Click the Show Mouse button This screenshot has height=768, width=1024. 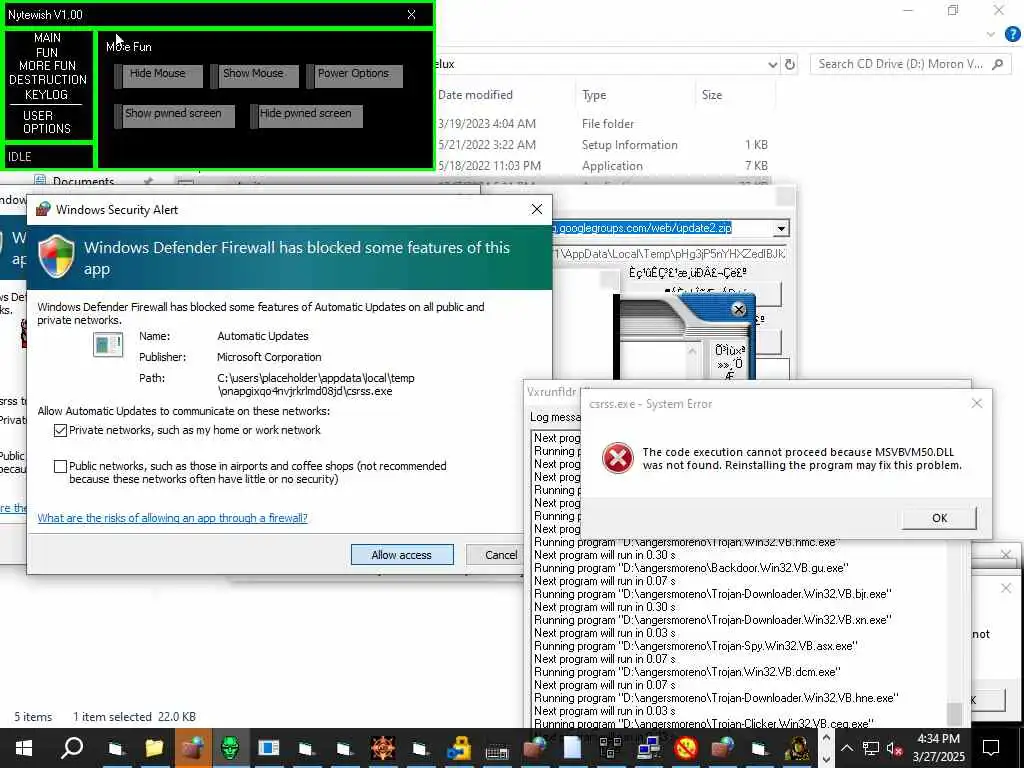[255, 76]
